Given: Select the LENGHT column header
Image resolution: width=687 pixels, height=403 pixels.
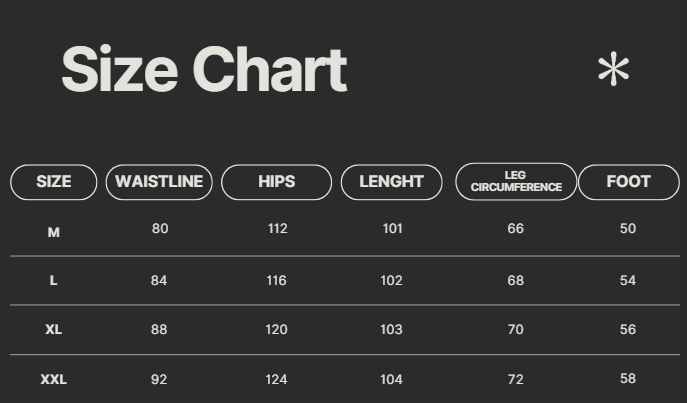Looking at the screenshot, I should tap(391, 182).
